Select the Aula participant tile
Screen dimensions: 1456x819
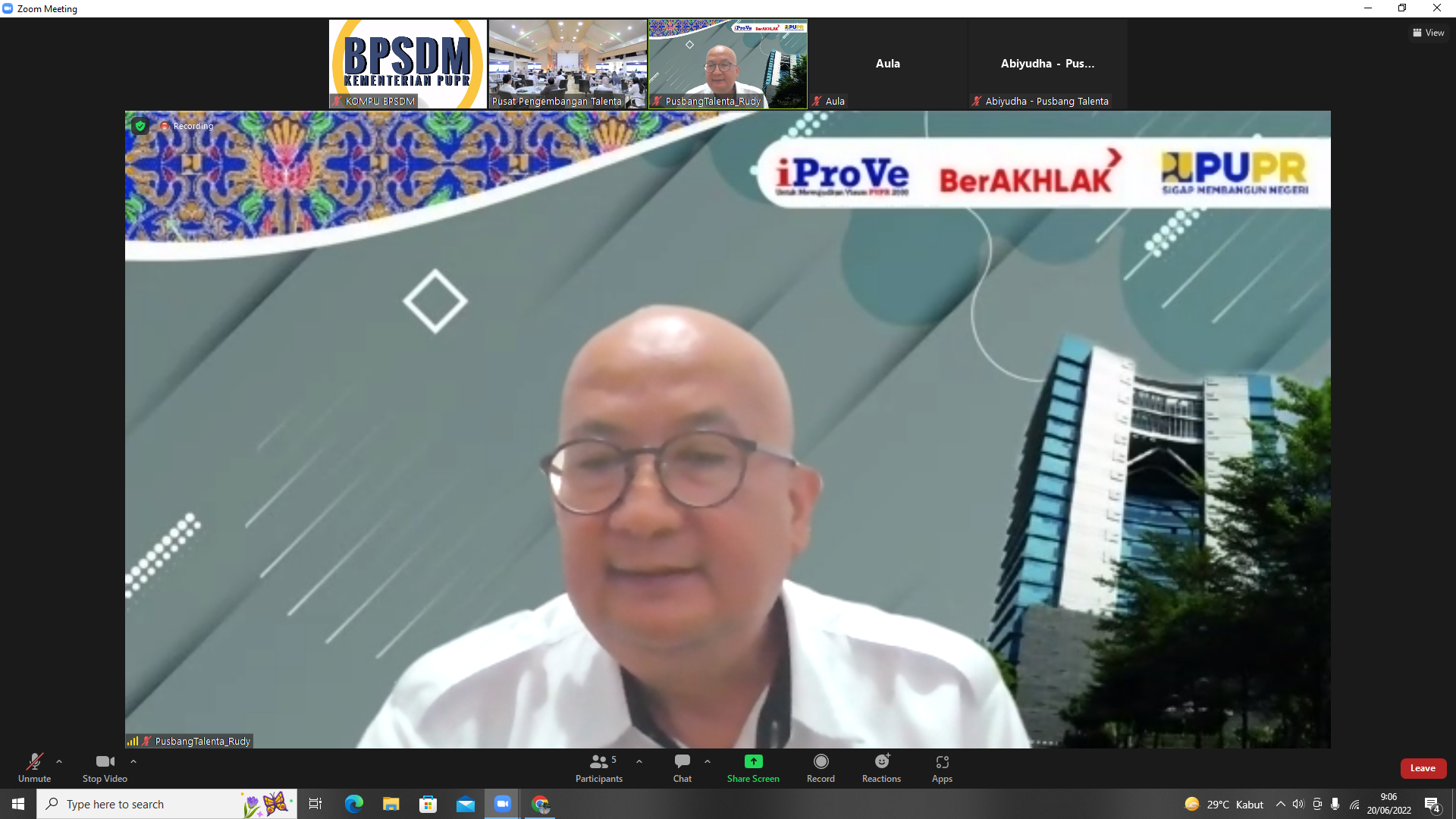click(x=888, y=64)
